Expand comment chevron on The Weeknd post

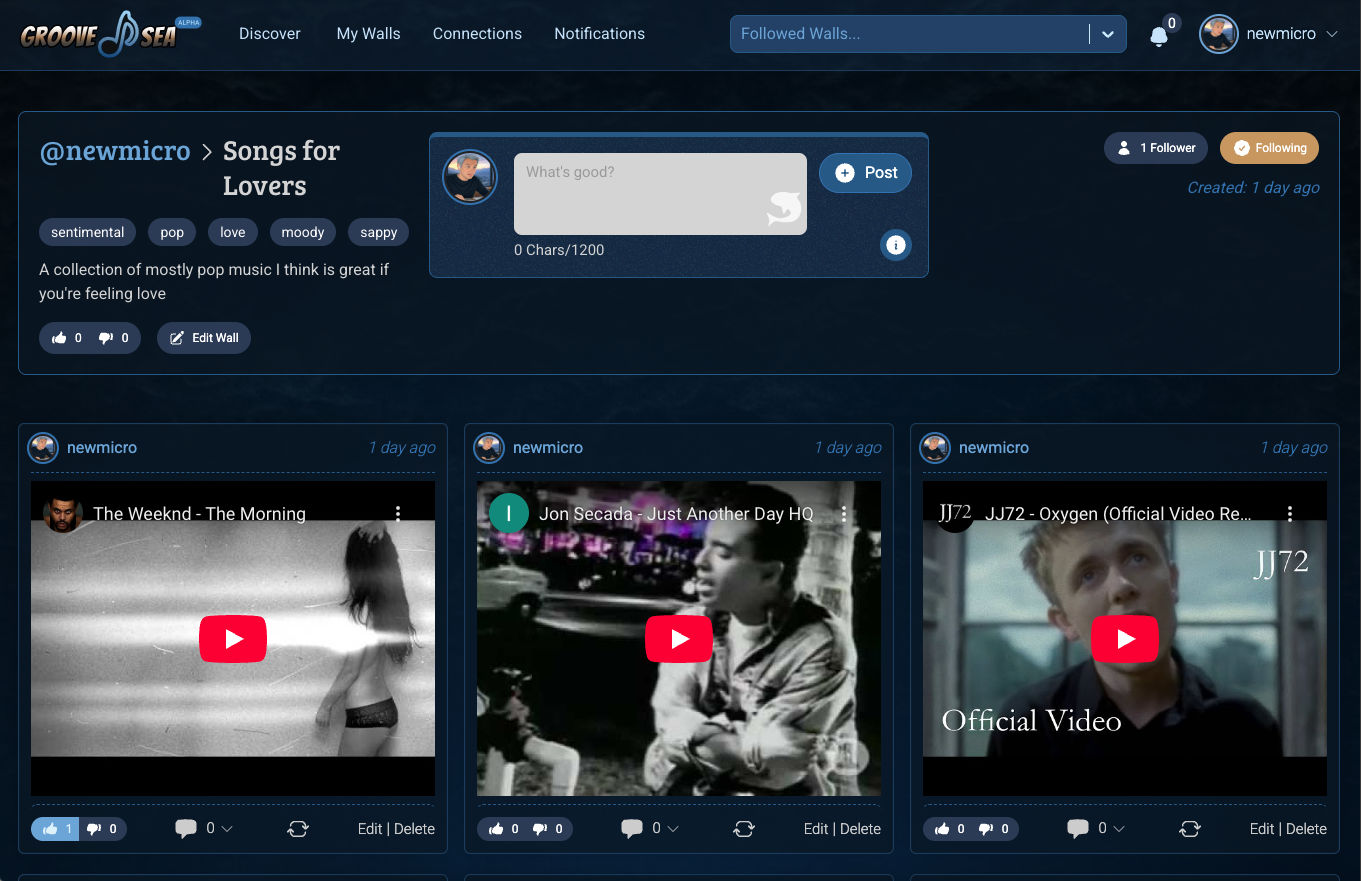pyautogui.click(x=227, y=829)
